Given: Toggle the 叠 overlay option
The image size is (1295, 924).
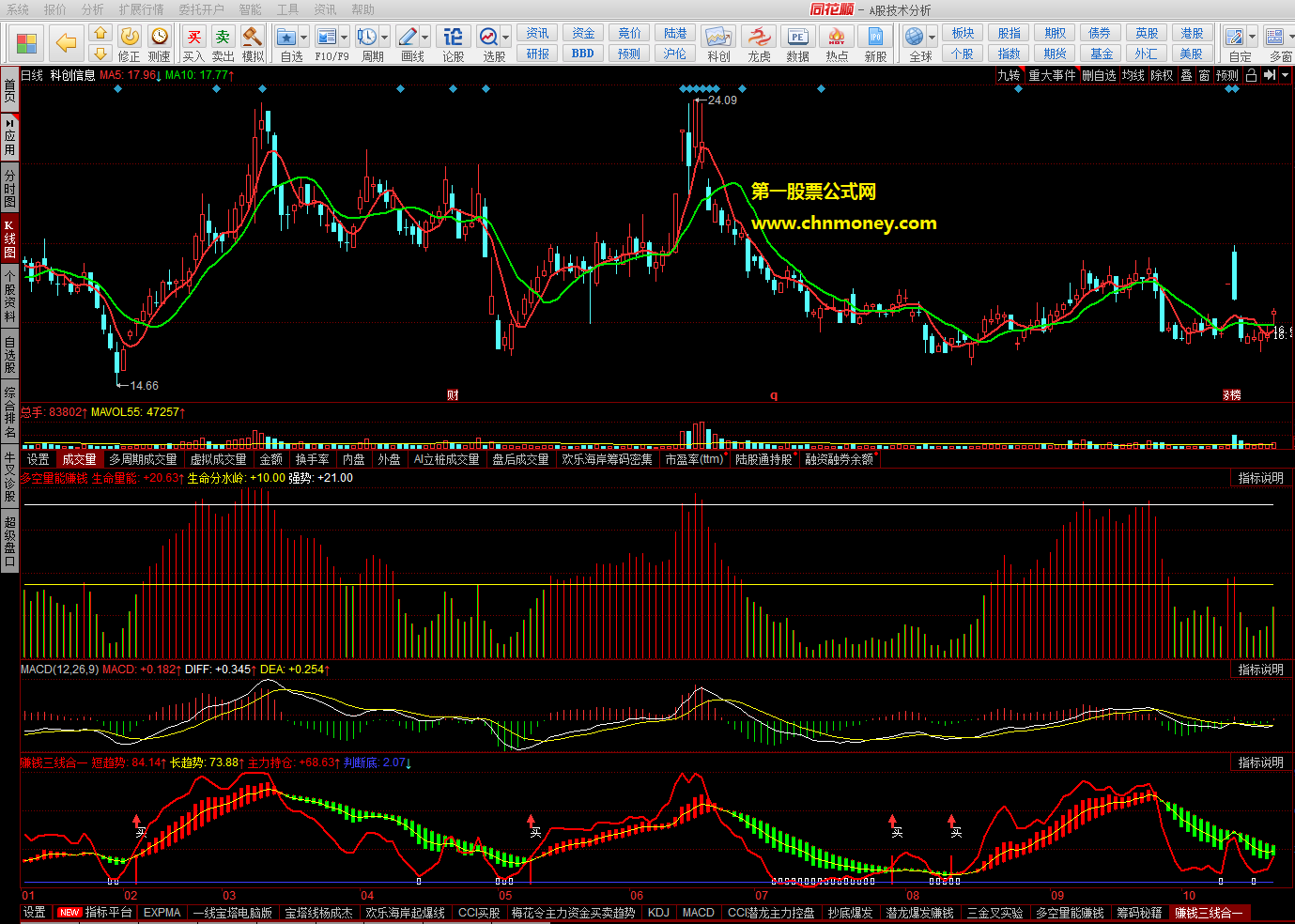Looking at the screenshot, I should [1186, 75].
